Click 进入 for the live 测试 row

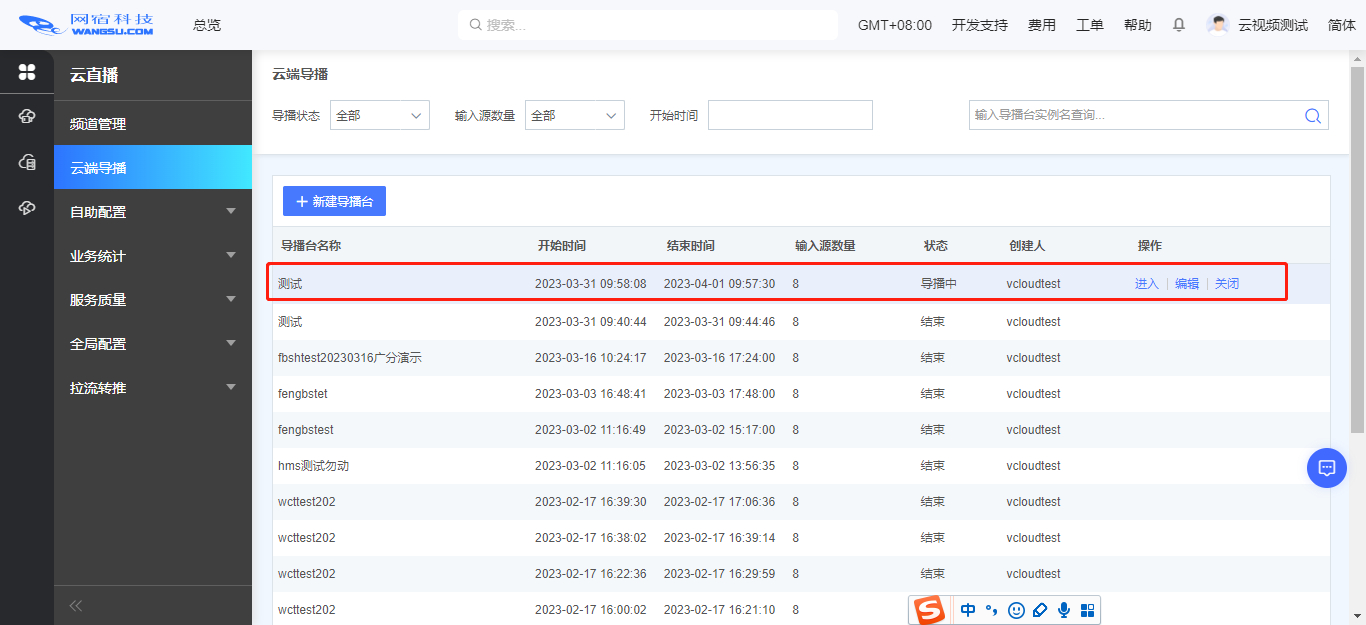click(1146, 284)
